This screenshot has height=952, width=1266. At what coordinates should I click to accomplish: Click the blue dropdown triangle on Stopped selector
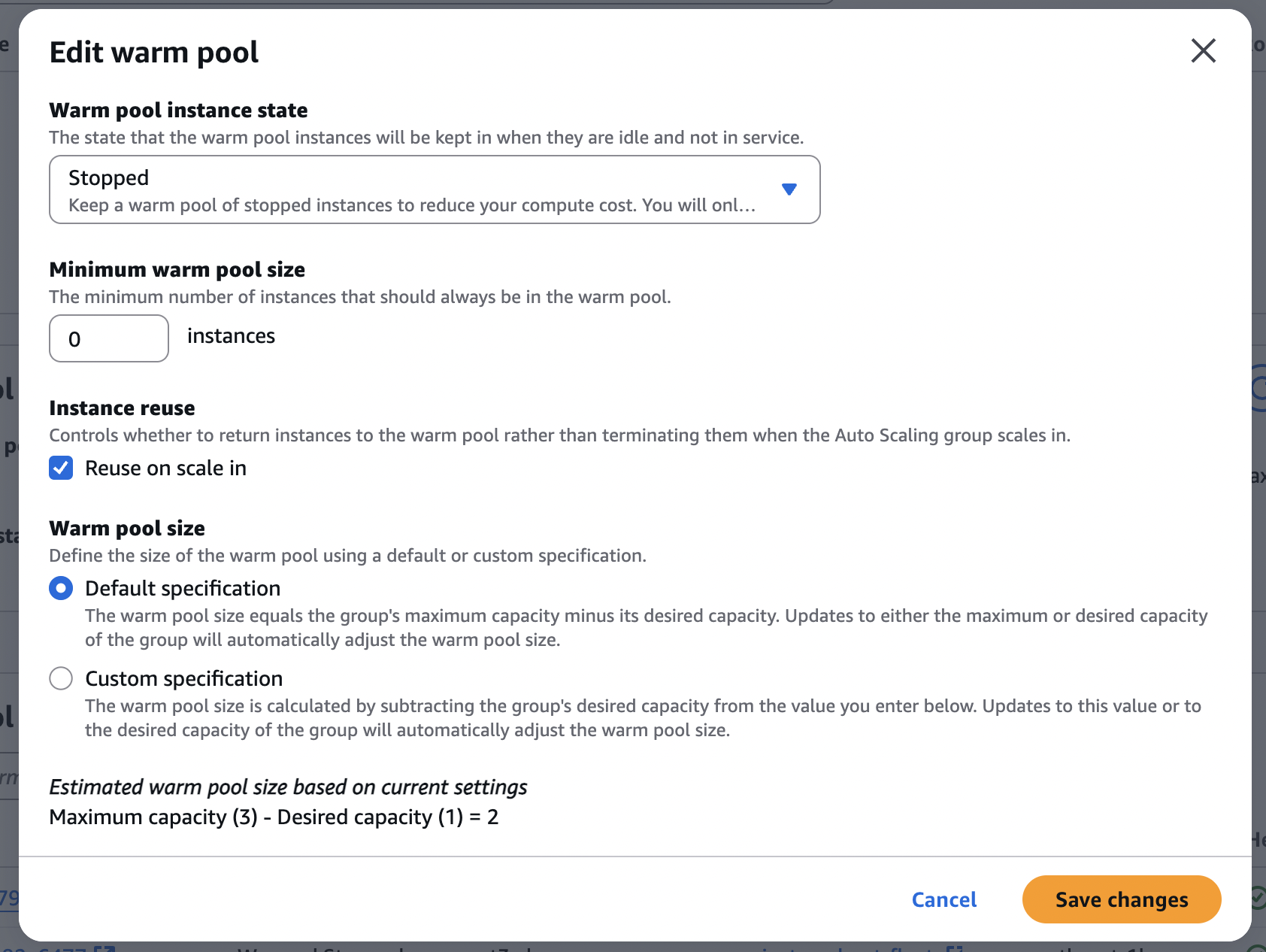[789, 189]
